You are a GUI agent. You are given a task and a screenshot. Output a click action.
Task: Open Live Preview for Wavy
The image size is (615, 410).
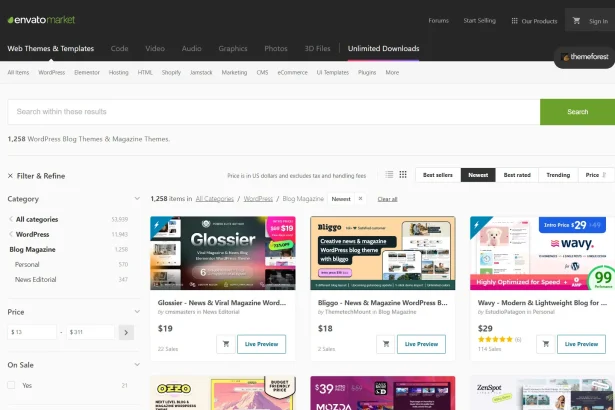coord(581,344)
